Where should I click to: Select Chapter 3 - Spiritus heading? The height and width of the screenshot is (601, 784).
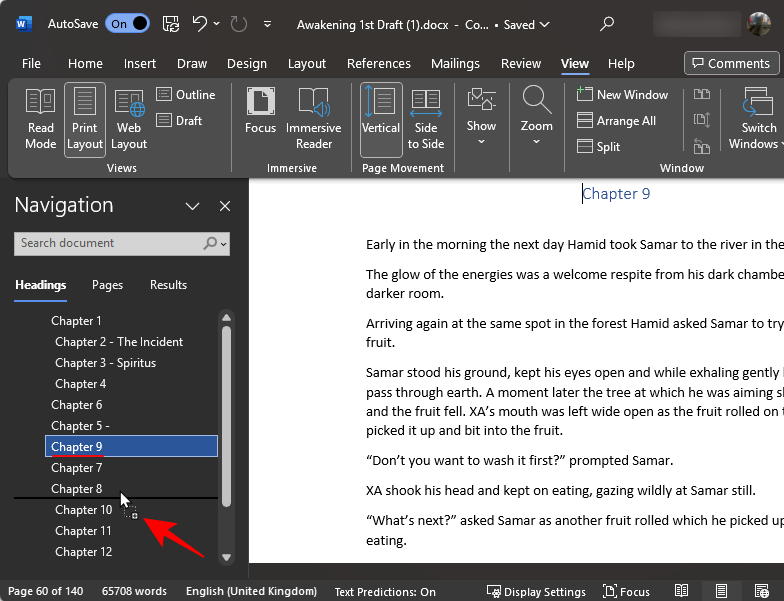tap(105, 363)
